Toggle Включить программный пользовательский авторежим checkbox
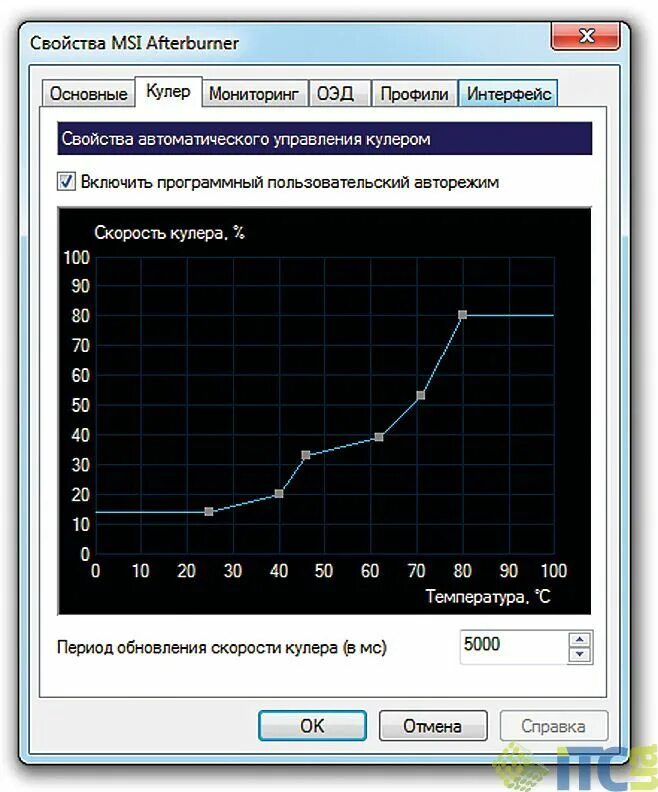 click(x=66, y=181)
